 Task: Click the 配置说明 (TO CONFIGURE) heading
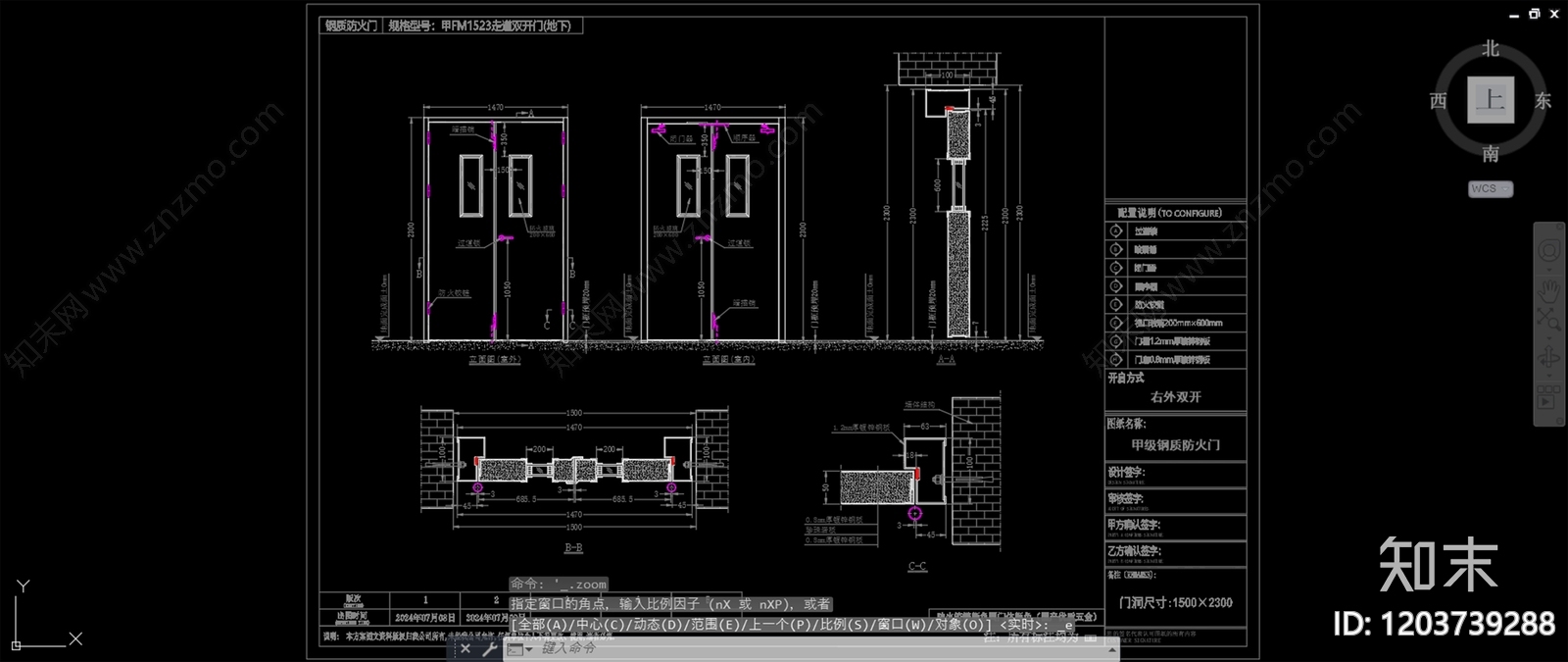pyautogui.click(x=1169, y=212)
